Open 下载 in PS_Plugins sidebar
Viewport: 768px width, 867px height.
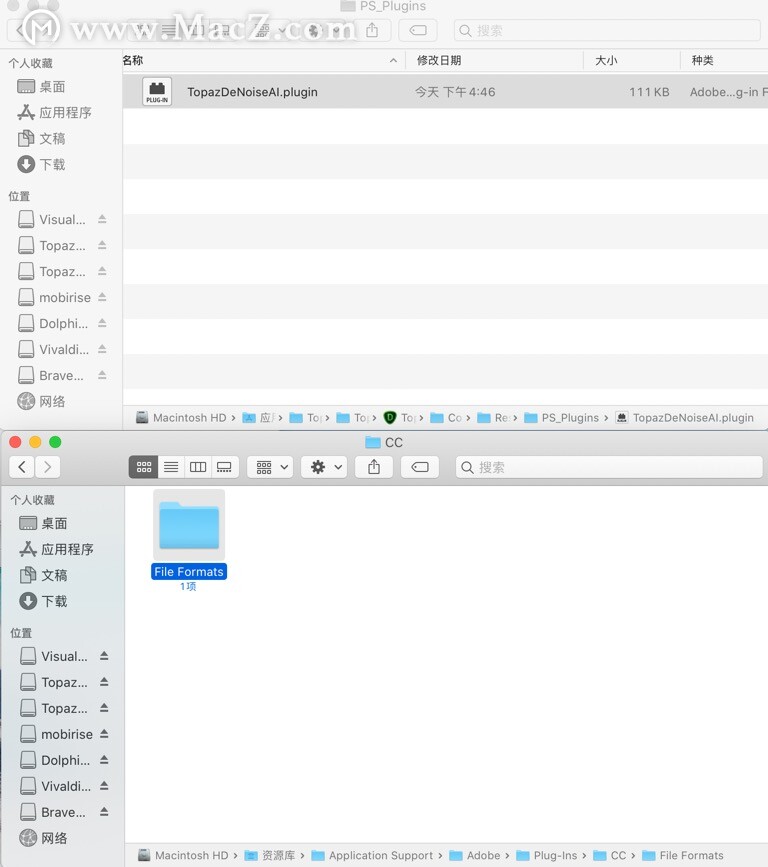(x=41, y=165)
